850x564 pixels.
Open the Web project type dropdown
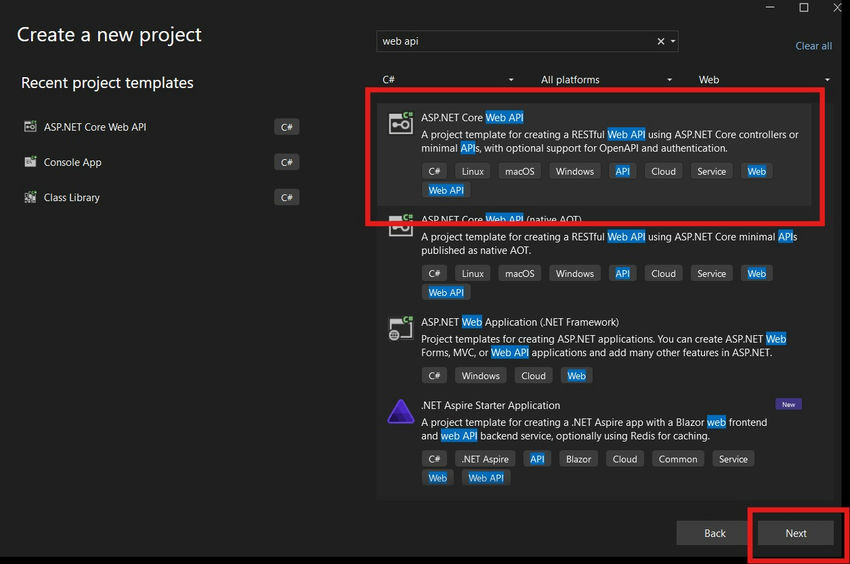tap(763, 80)
